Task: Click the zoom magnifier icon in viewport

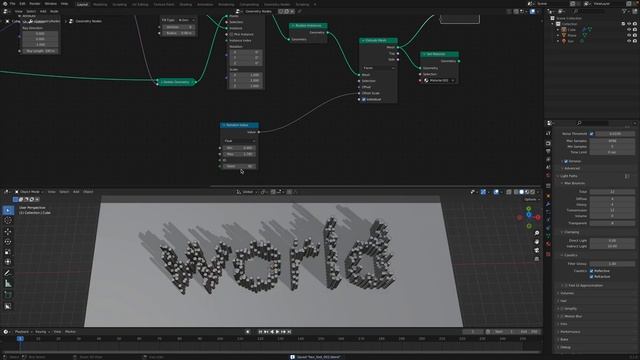Action: click(x=537, y=233)
